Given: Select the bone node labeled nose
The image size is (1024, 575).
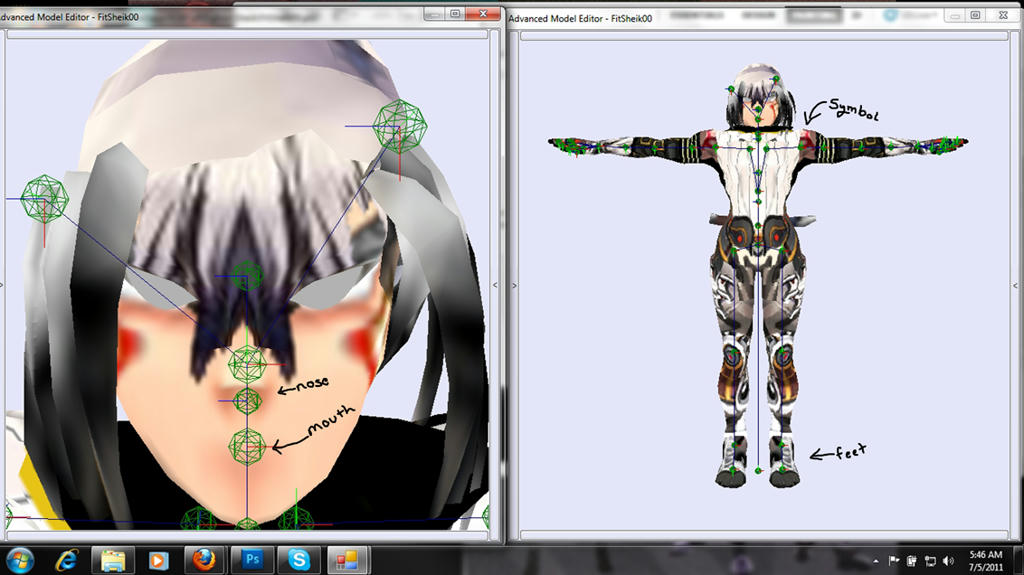Looking at the screenshot, I should [x=246, y=401].
